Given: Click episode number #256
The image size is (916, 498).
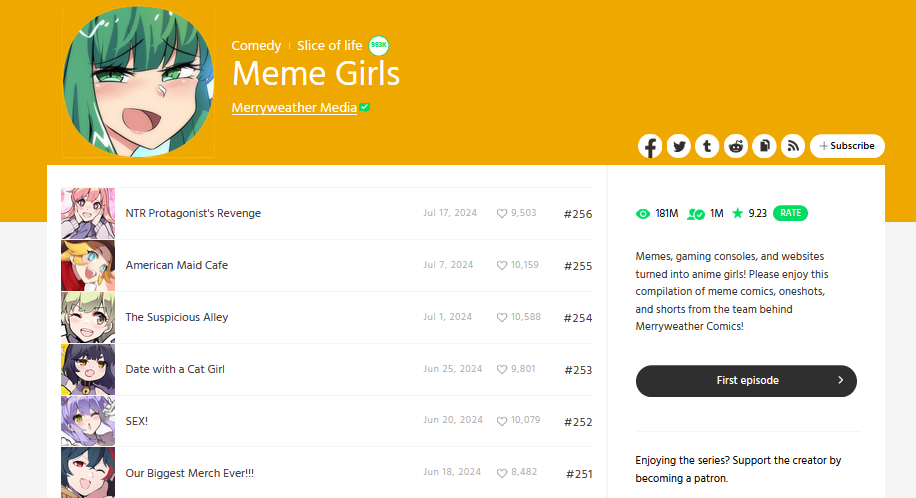Looking at the screenshot, I should [578, 215].
